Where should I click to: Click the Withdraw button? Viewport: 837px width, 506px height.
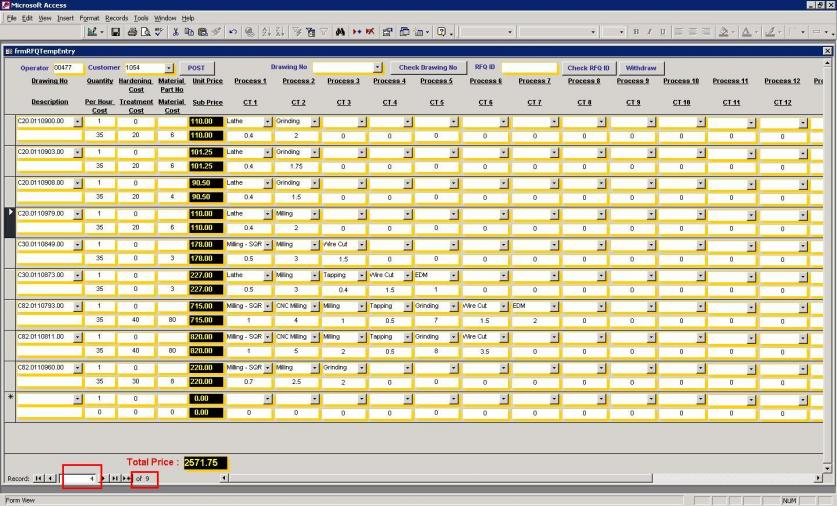pos(641,68)
